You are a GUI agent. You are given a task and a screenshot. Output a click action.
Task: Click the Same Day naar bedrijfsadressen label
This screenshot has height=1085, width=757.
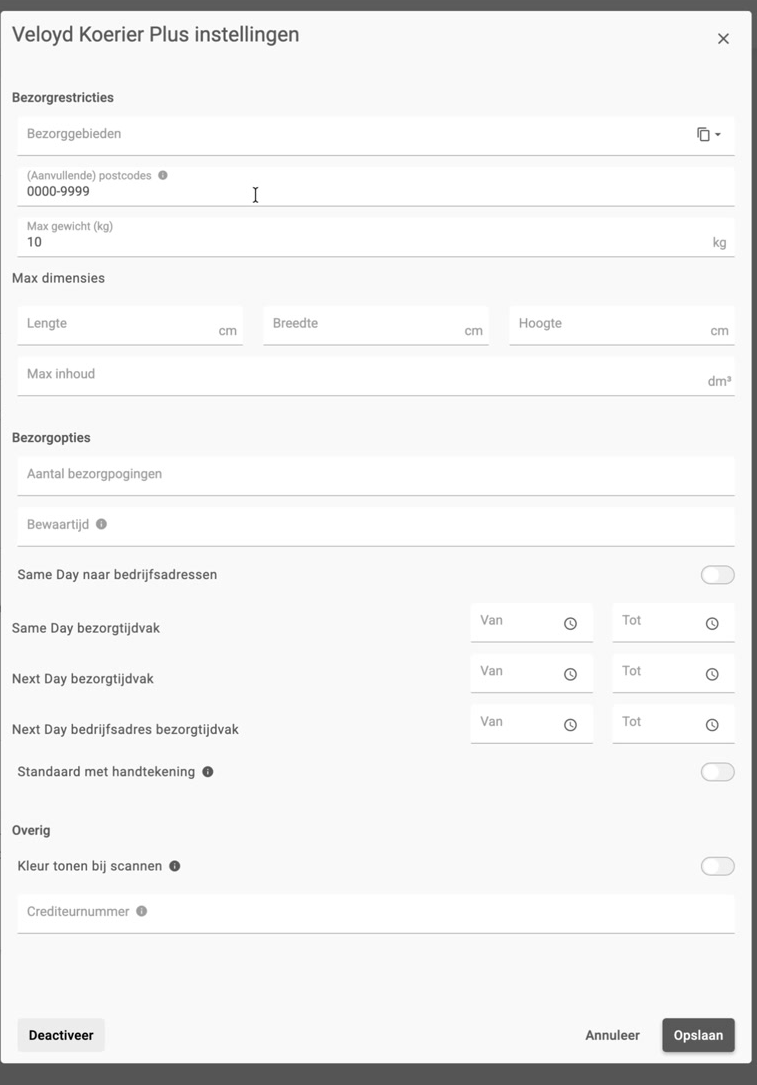(x=117, y=575)
